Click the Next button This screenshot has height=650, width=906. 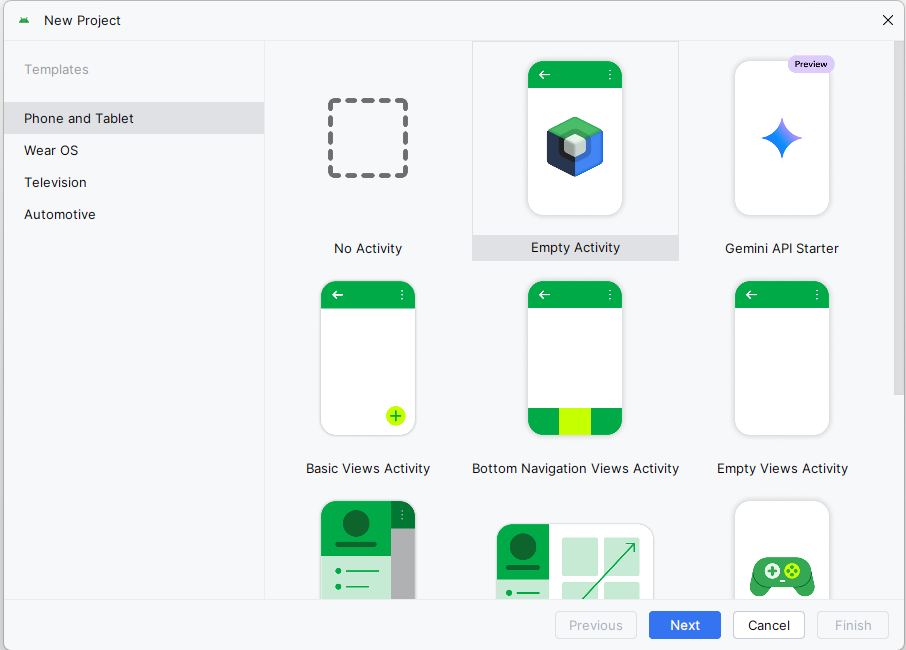click(x=684, y=624)
